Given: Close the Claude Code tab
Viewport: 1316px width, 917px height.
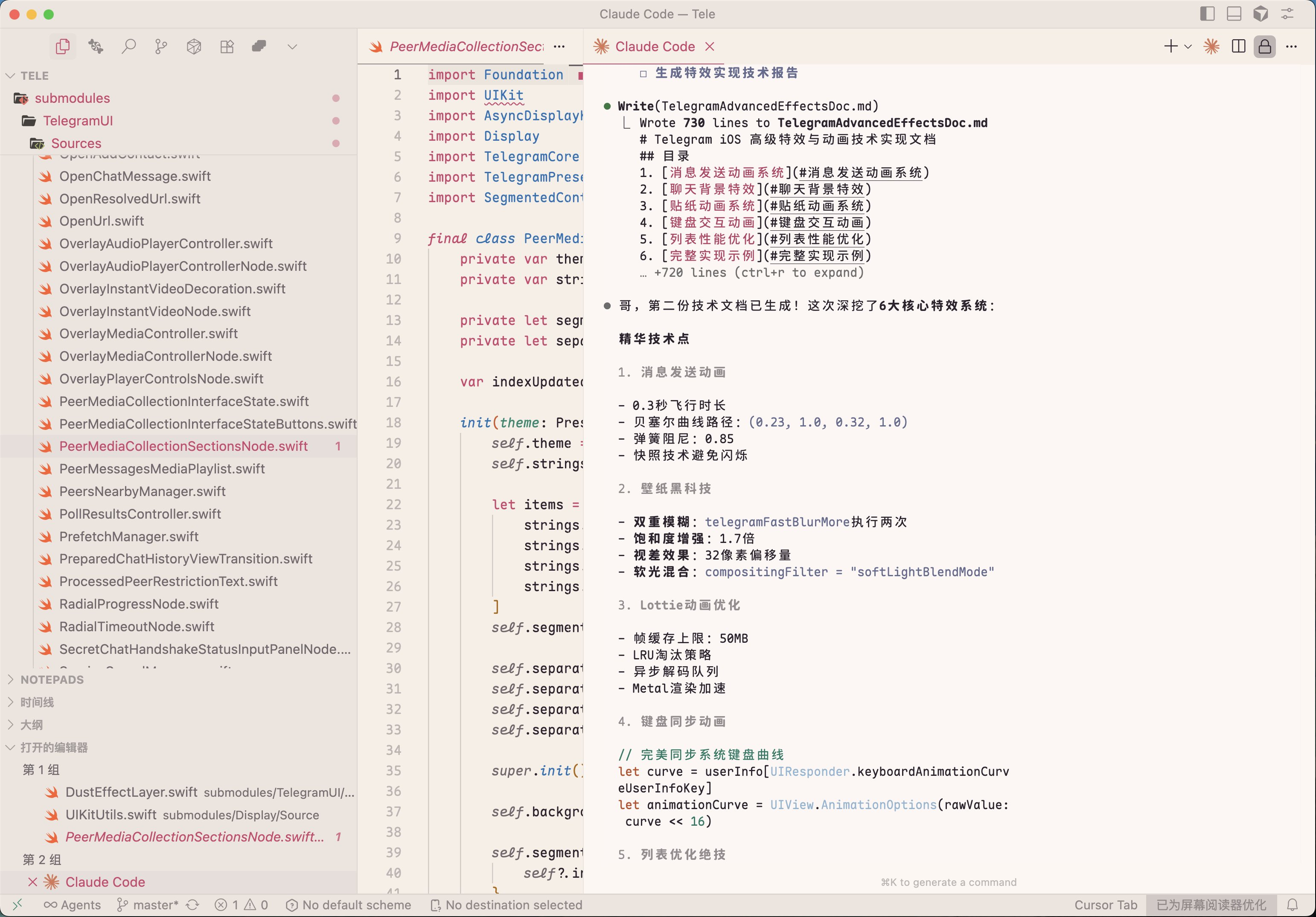Looking at the screenshot, I should (710, 46).
